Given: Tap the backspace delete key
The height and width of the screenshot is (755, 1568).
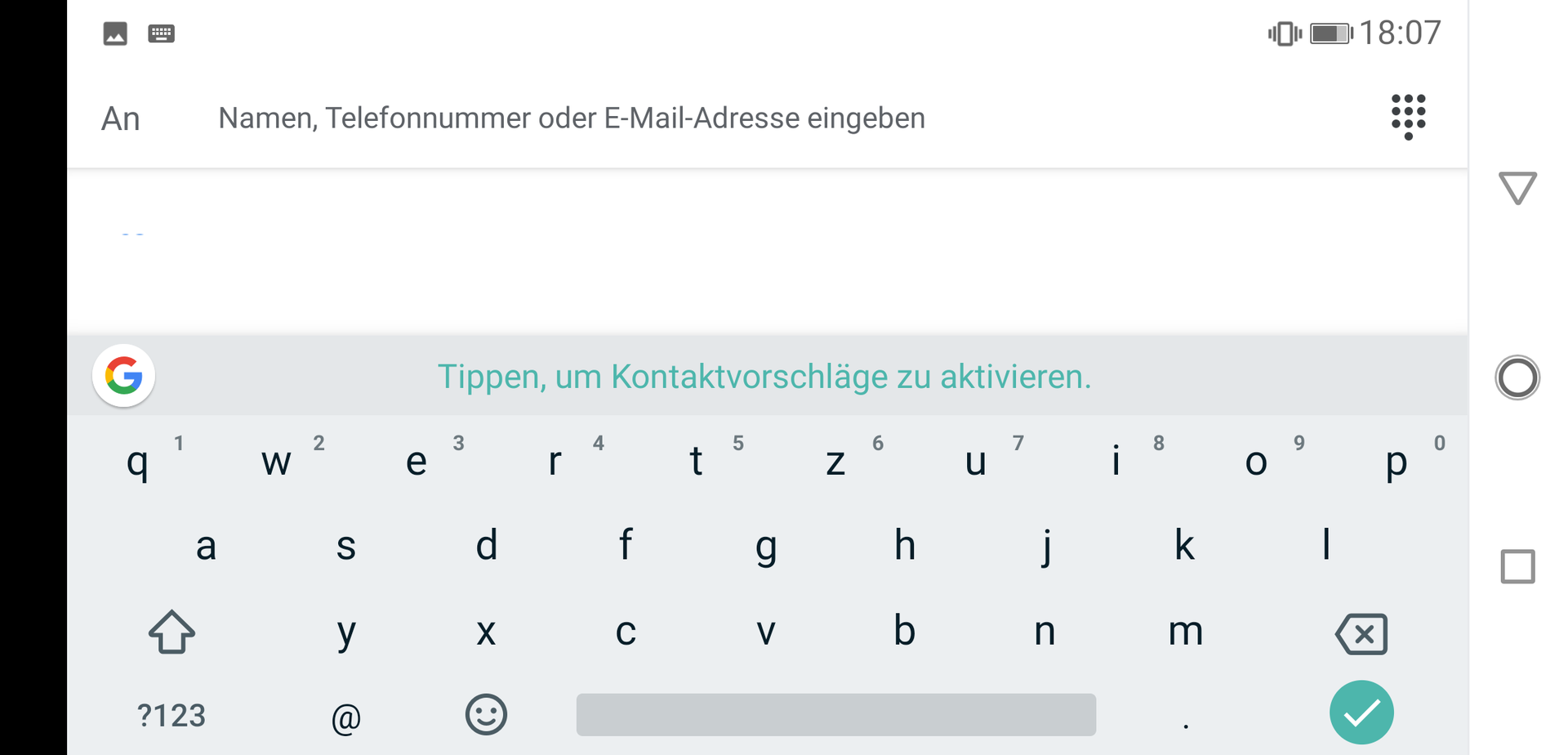Looking at the screenshot, I should pos(1361,633).
